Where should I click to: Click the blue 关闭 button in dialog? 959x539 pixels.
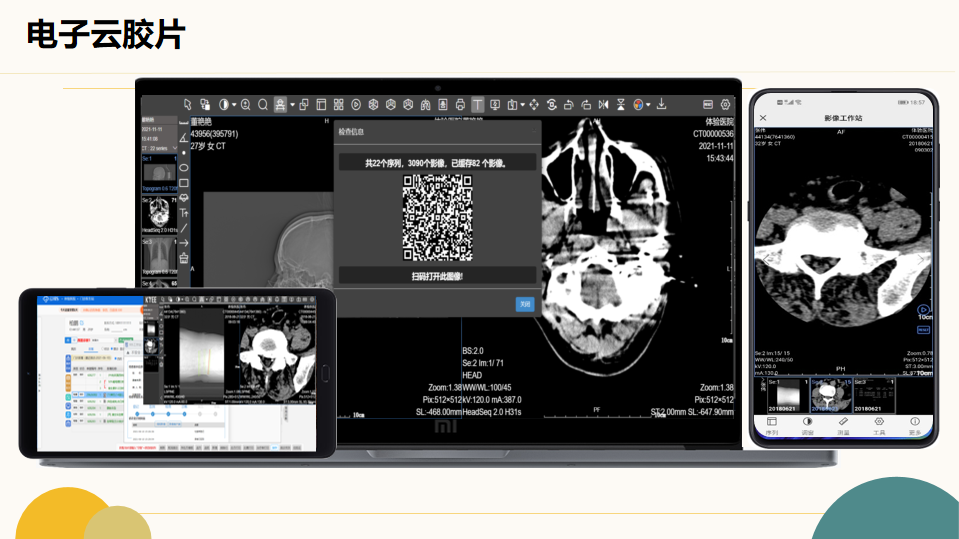[525, 304]
